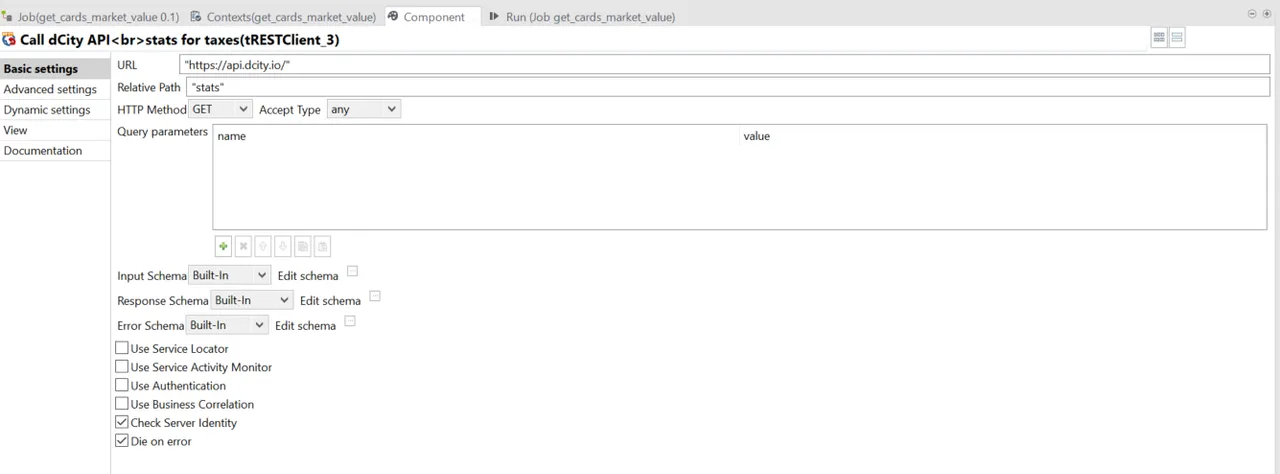Click 'Edit schema' label for Error Schema

tap(305, 326)
